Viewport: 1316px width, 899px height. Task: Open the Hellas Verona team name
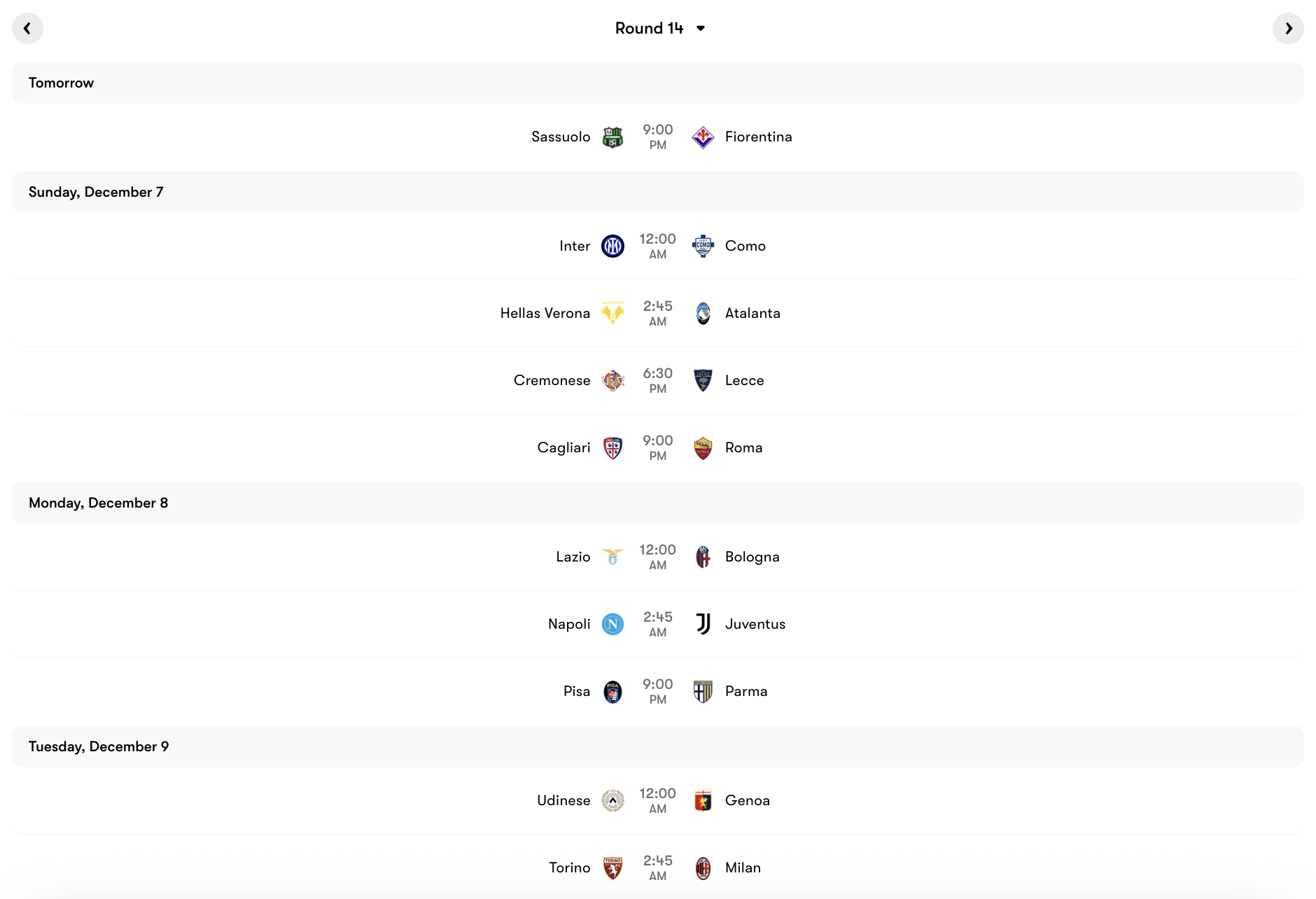point(545,313)
